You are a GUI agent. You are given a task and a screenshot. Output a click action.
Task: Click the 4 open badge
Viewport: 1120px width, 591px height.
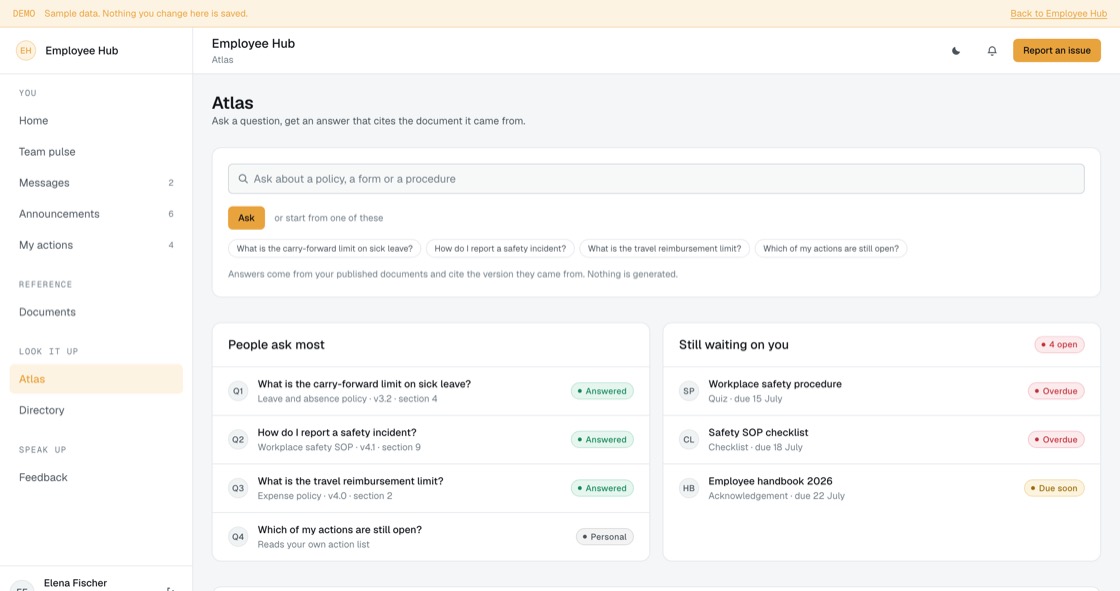pos(1059,344)
